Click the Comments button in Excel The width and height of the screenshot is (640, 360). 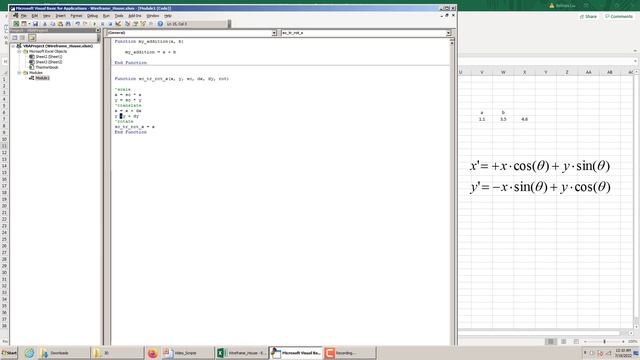click(619, 16)
